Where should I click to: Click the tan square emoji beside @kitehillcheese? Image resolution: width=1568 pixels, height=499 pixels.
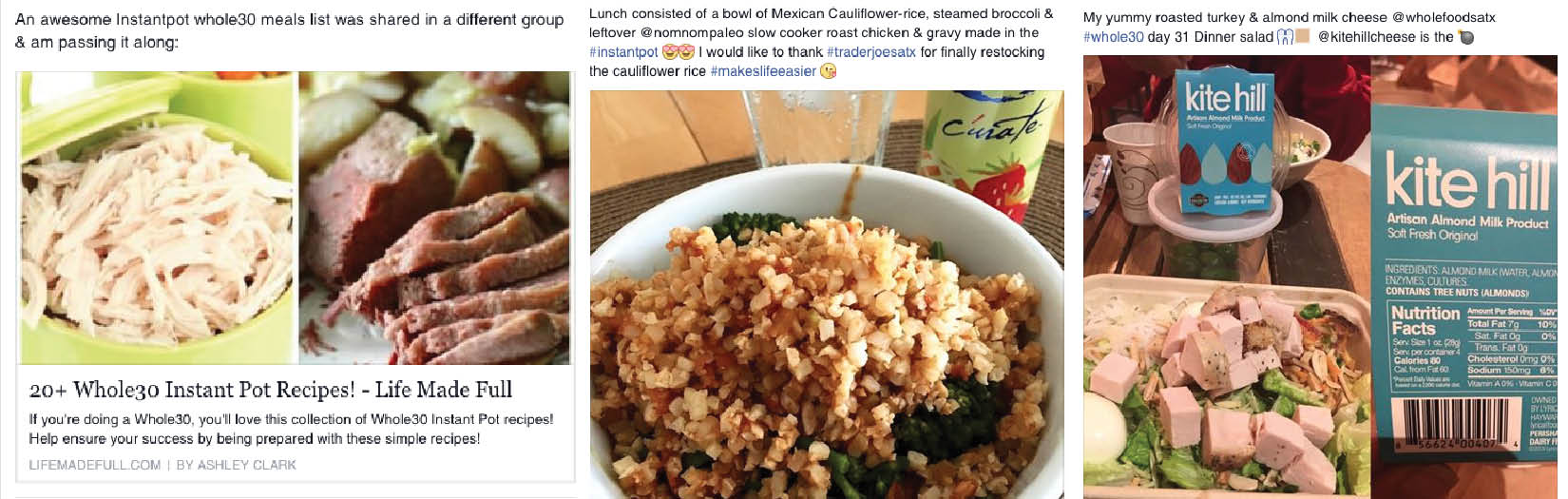point(1302,36)
